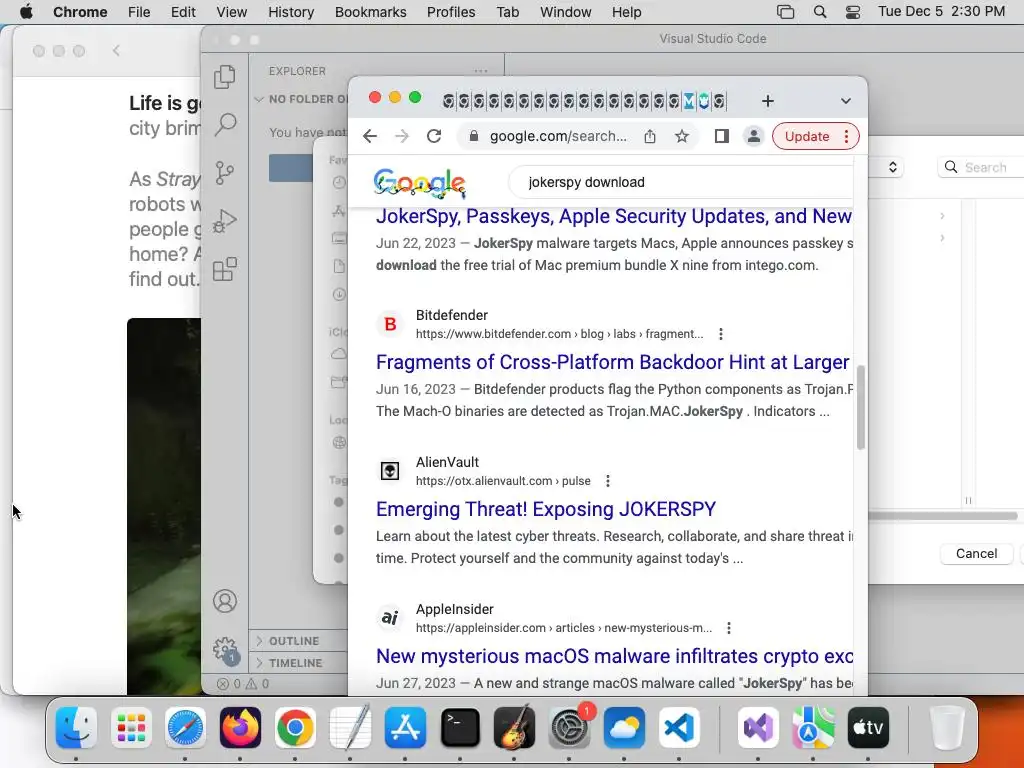1024x768 pixels.
Task: Open VS Code Extensions icon
Action: click(x=225, y=268)
